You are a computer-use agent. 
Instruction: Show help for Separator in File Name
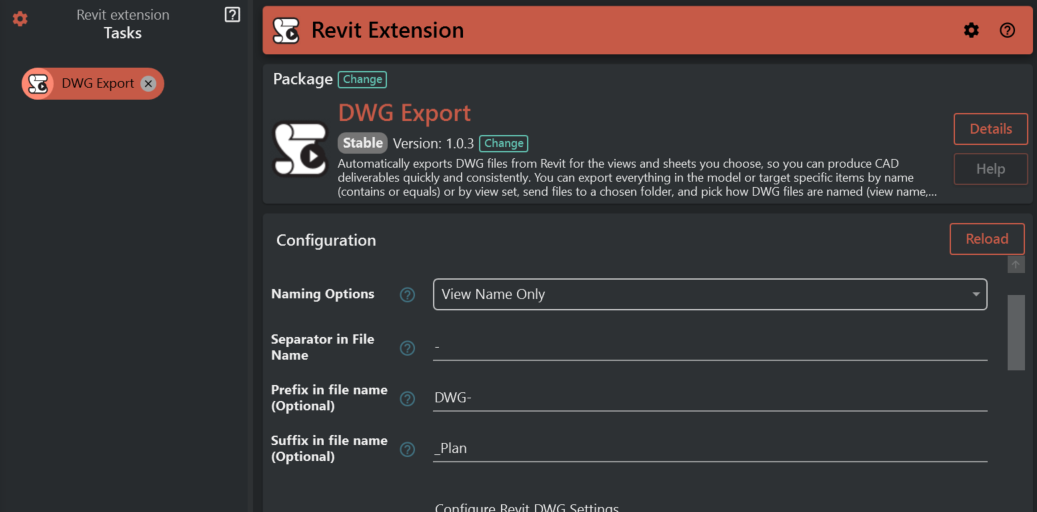click(x=407, y=348)
